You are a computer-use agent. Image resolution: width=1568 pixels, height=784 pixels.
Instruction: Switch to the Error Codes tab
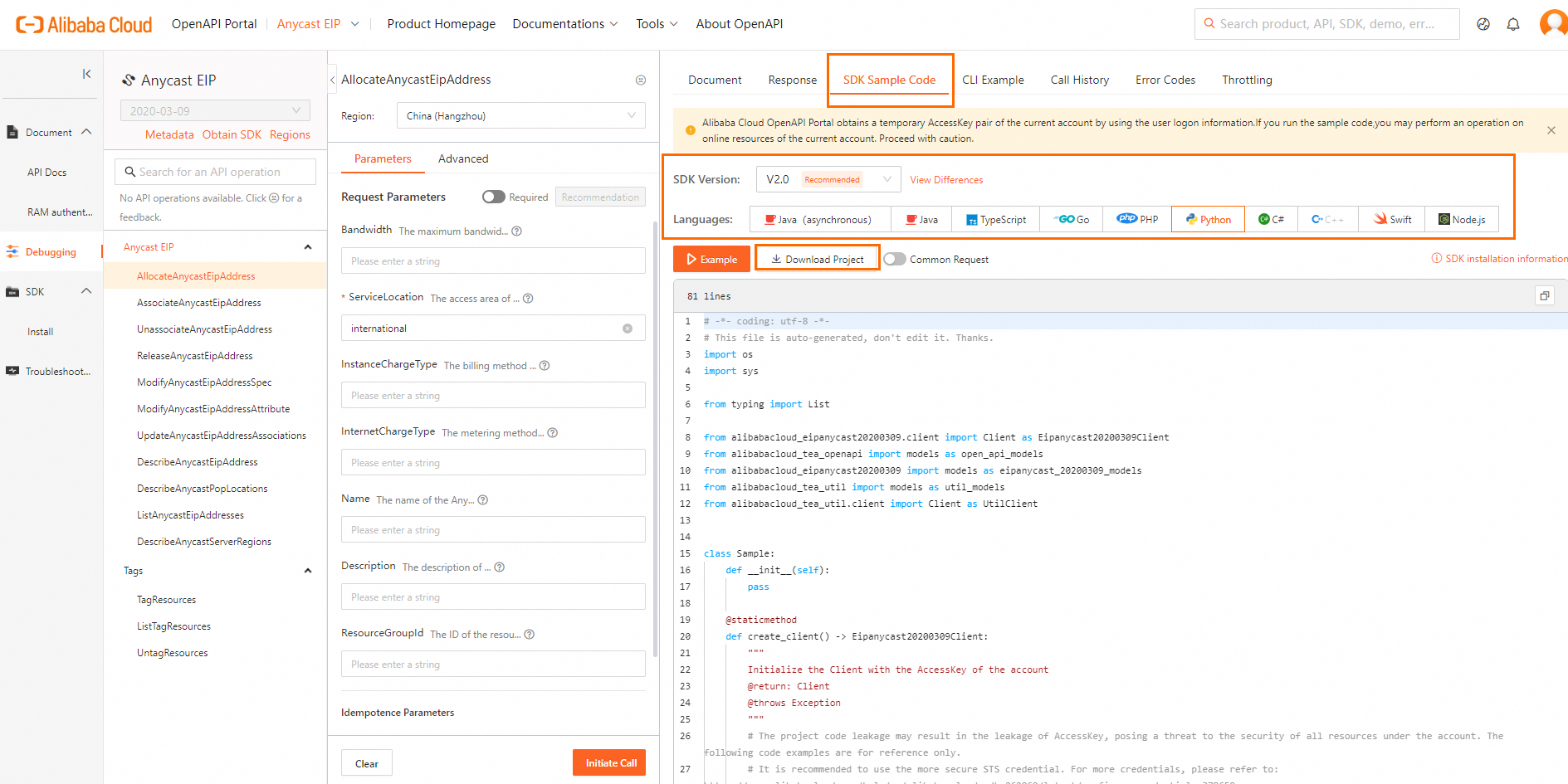[1165, 80]
